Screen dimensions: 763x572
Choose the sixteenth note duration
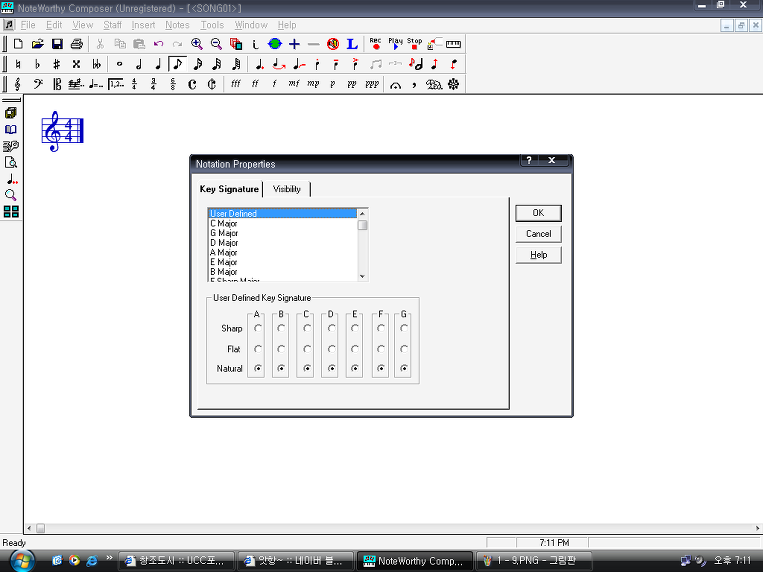[x=198, y=64]
